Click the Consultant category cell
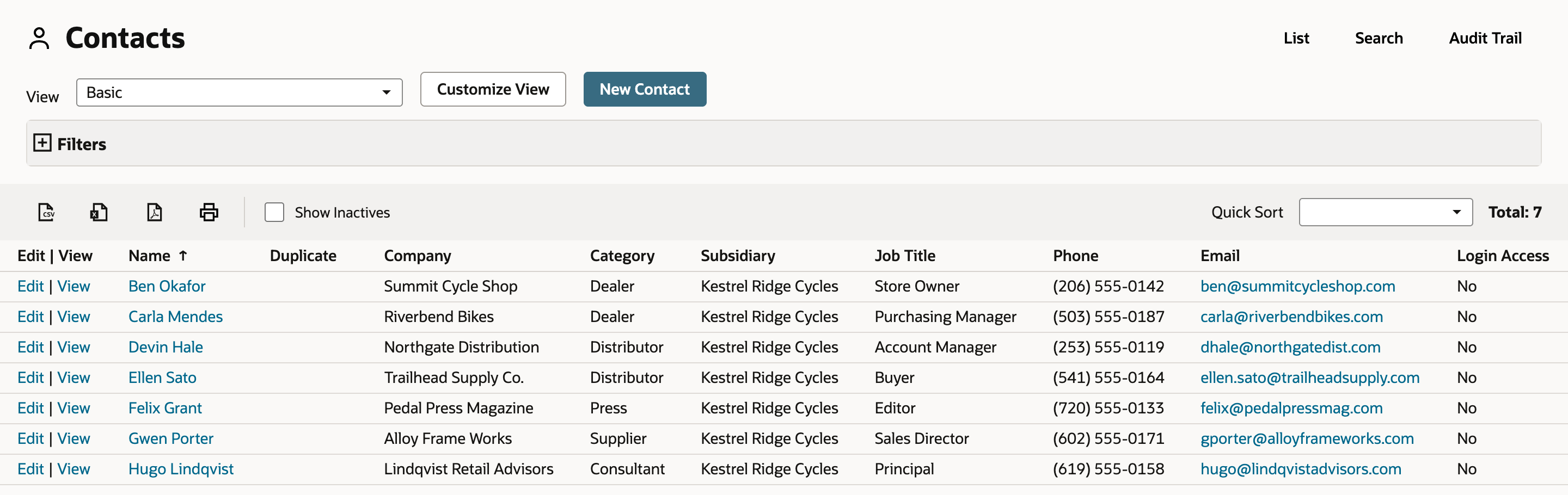Screen dimensions: 1568x495 pos(627,469)
